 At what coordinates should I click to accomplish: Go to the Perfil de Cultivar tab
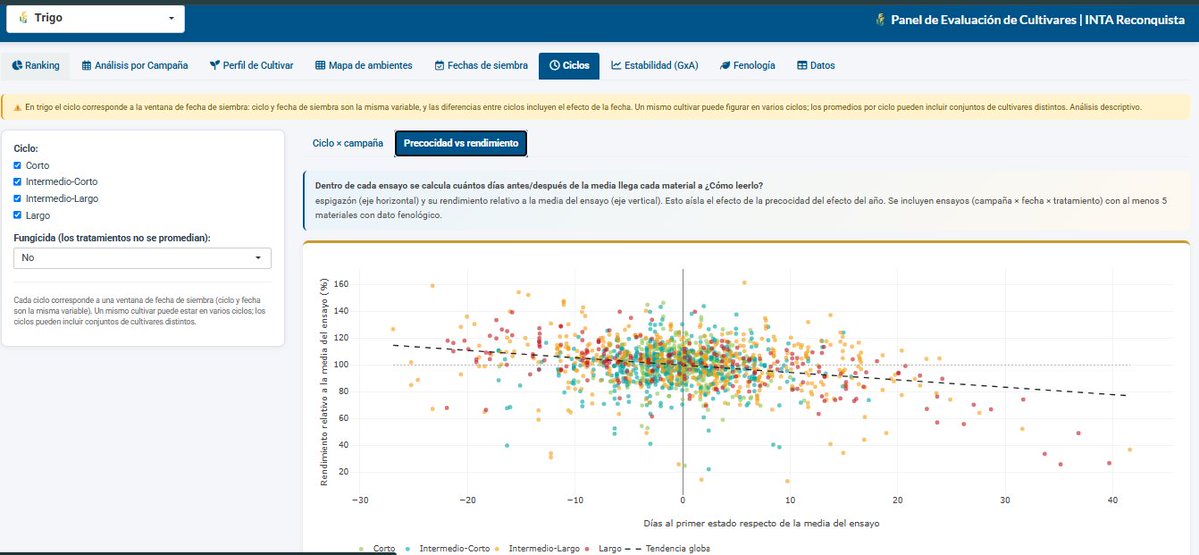(x=252, y=66)
